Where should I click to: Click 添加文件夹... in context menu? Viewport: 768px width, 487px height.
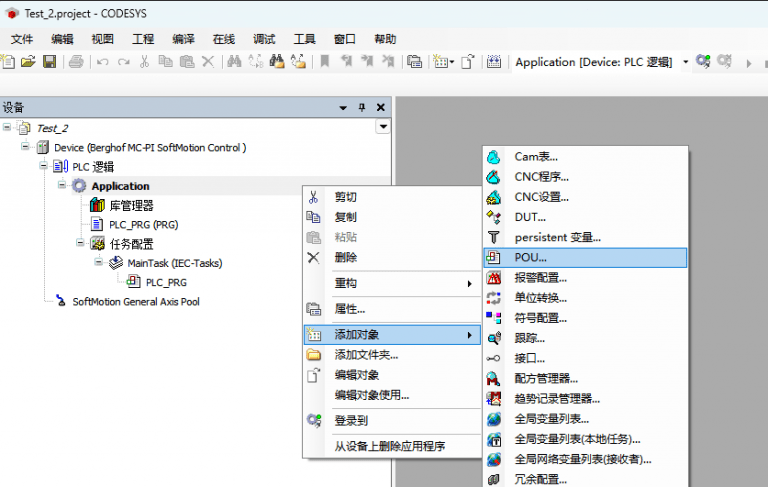click(x=366, y=355)
